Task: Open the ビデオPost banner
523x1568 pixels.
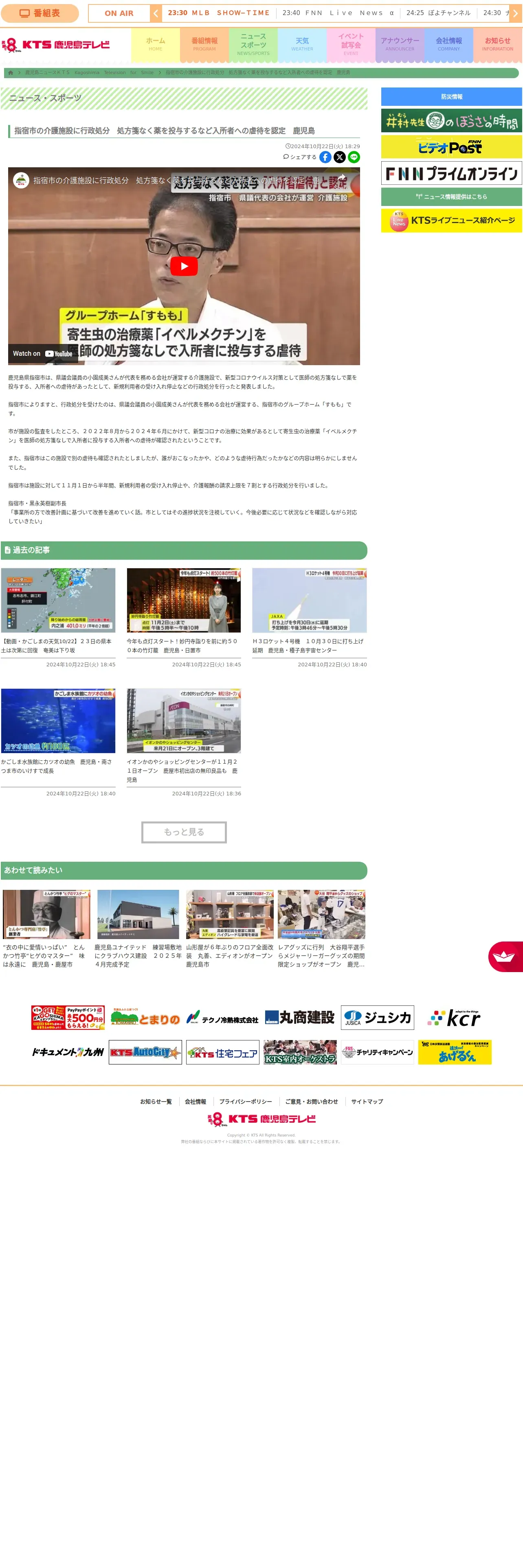Action: (451, 147)
